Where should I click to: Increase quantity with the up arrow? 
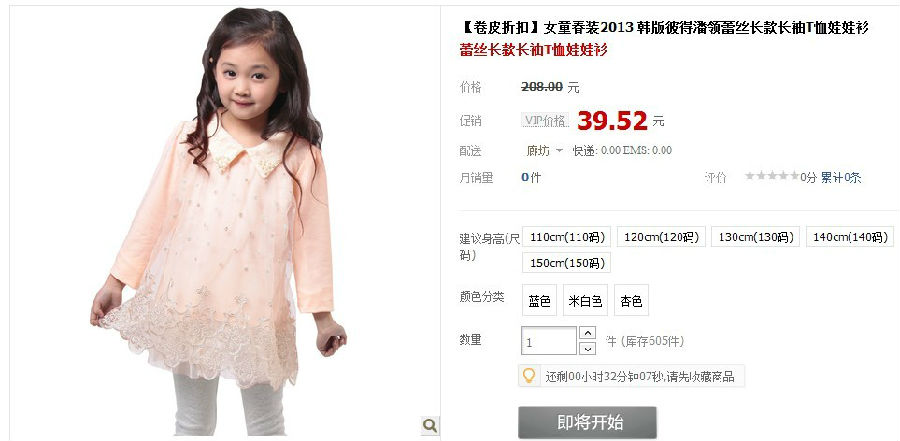coord(587,333)
